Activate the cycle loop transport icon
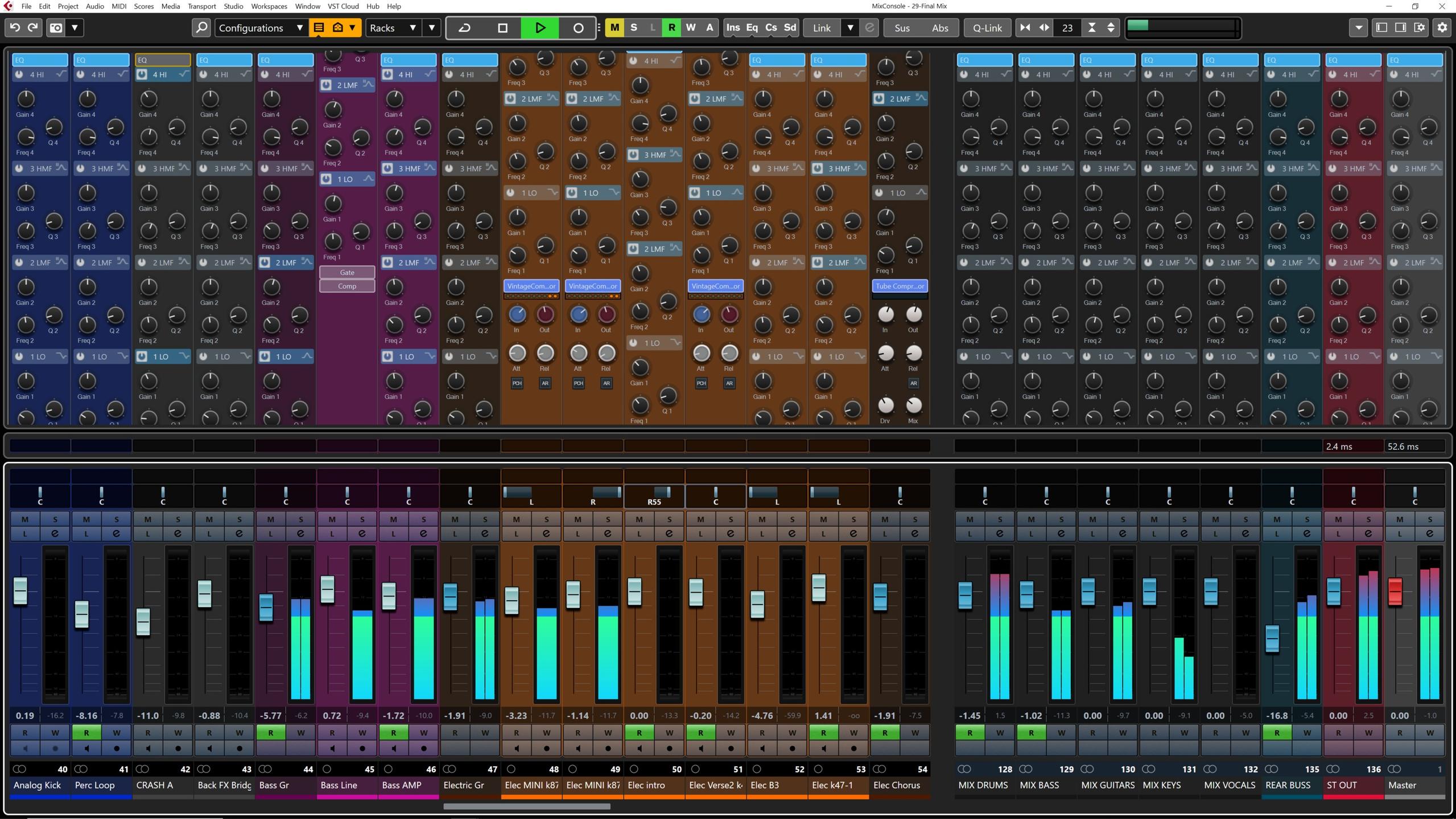The height and width of the screenshot is (819, 1456). click(x=464, y=27)
